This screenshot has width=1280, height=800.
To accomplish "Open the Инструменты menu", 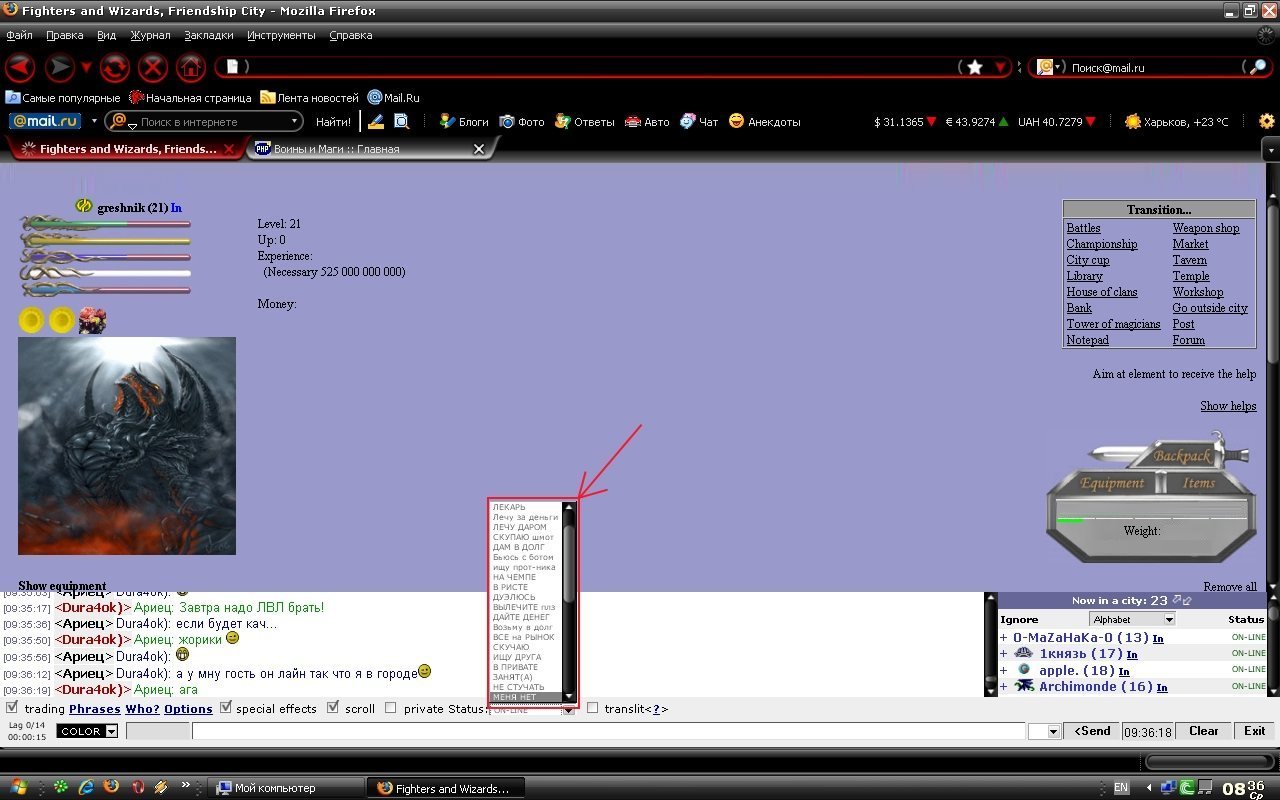I will pos(281,35).
